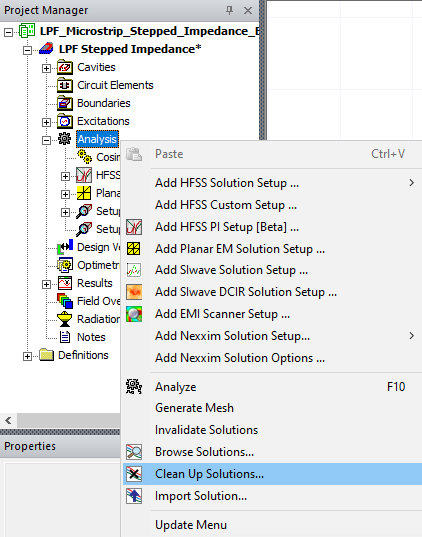Screen dimensions: 422x537
Task: Click the Cavities folder icon
Action: pos(65,67)
